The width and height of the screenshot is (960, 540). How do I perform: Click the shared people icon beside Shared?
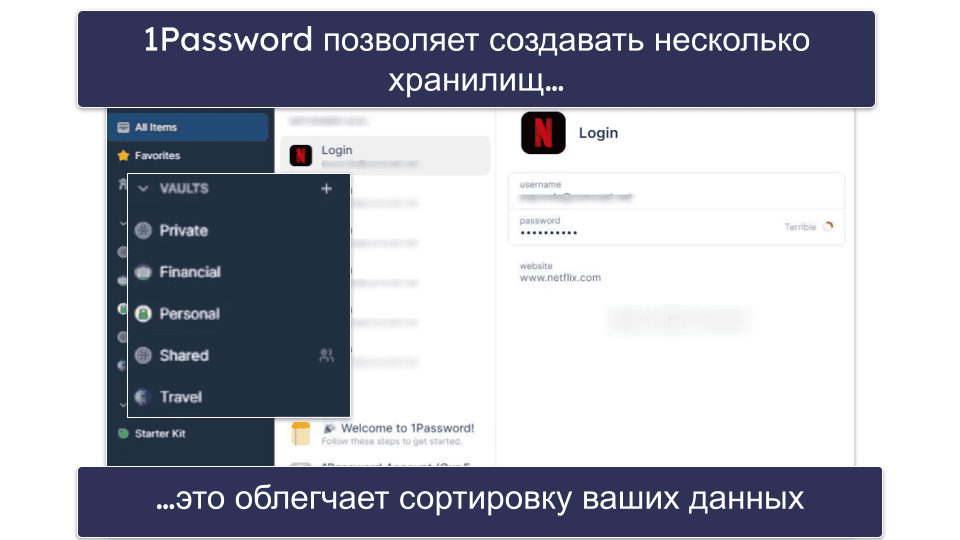[326, 355]
